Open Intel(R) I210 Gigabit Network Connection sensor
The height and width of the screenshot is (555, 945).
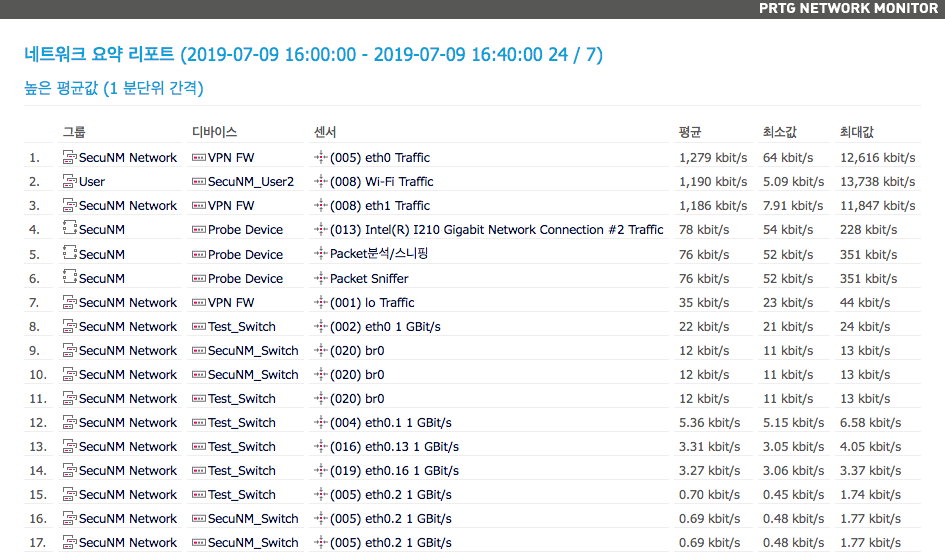tap(497, 230)
